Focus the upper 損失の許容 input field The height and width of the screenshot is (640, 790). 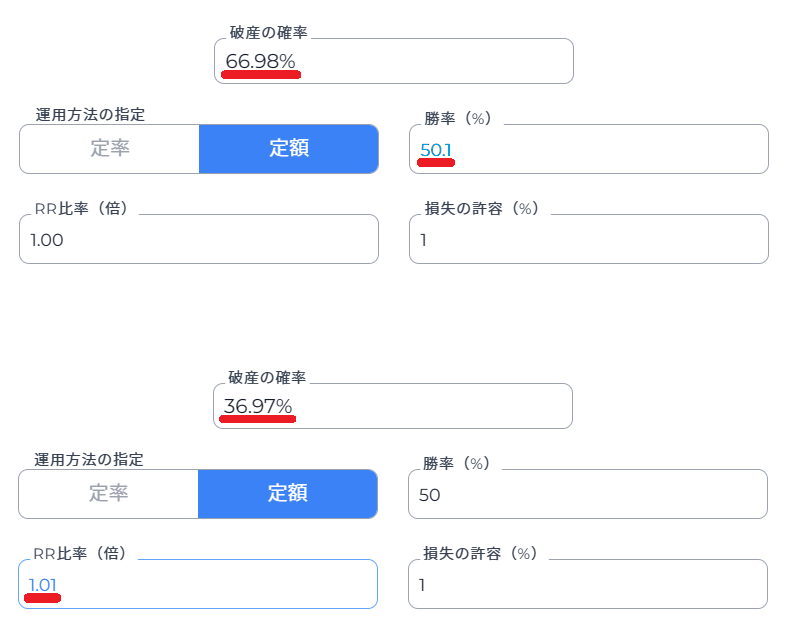[588, 239]
